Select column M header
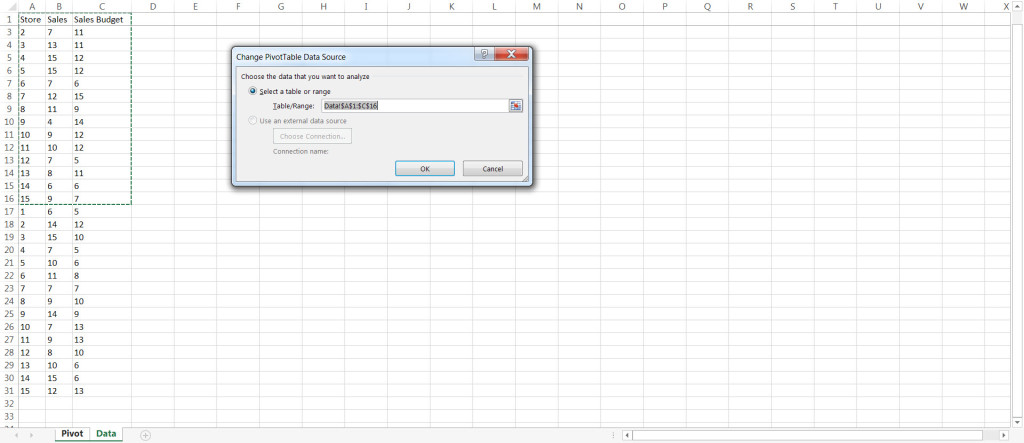Screen dimensions: 1024x443 536,7
